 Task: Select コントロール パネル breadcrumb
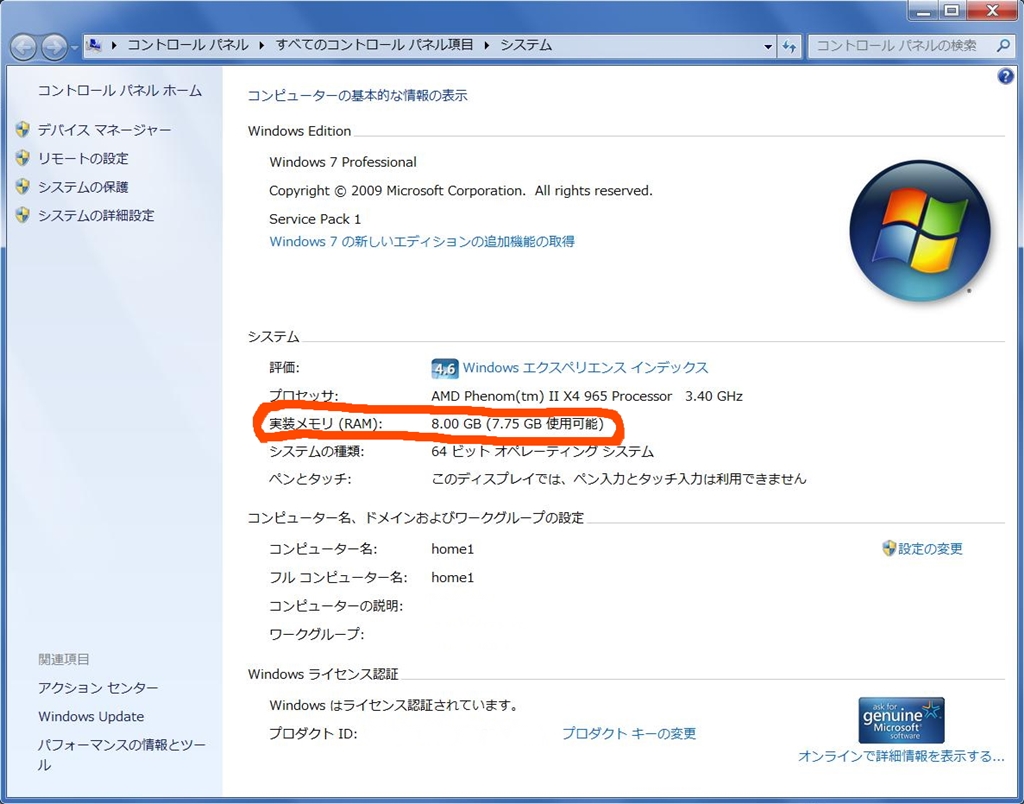click(187, 45)
